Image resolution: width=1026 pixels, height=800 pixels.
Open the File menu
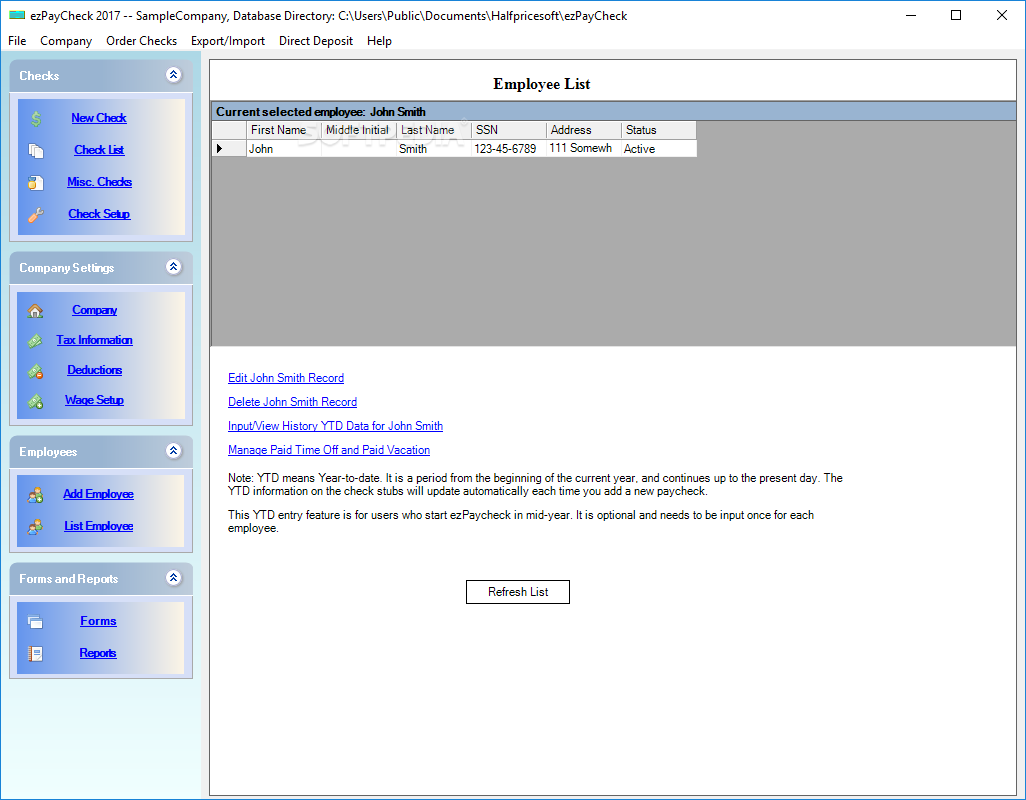[17, 41]
